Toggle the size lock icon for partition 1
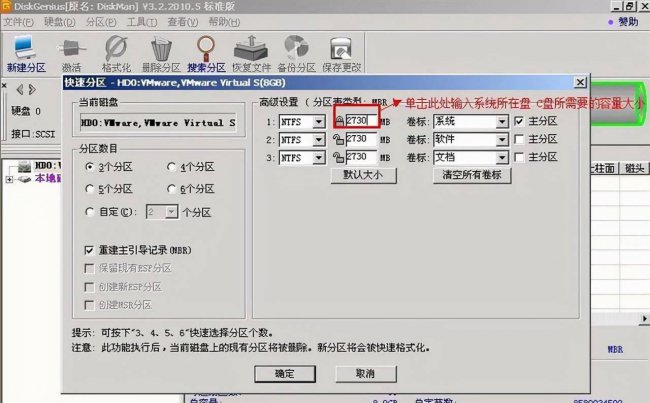 point(340,121)
